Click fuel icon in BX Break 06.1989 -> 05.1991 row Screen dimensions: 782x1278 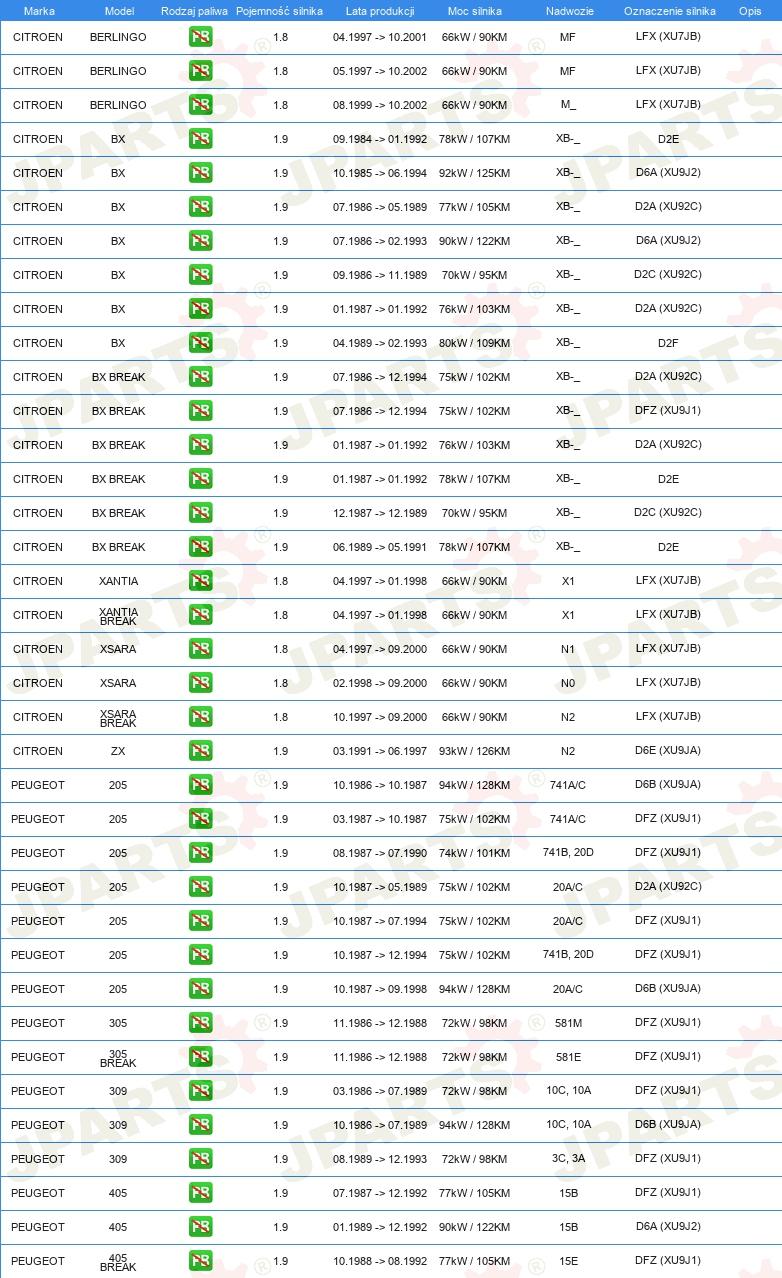(x=200, y=547)
